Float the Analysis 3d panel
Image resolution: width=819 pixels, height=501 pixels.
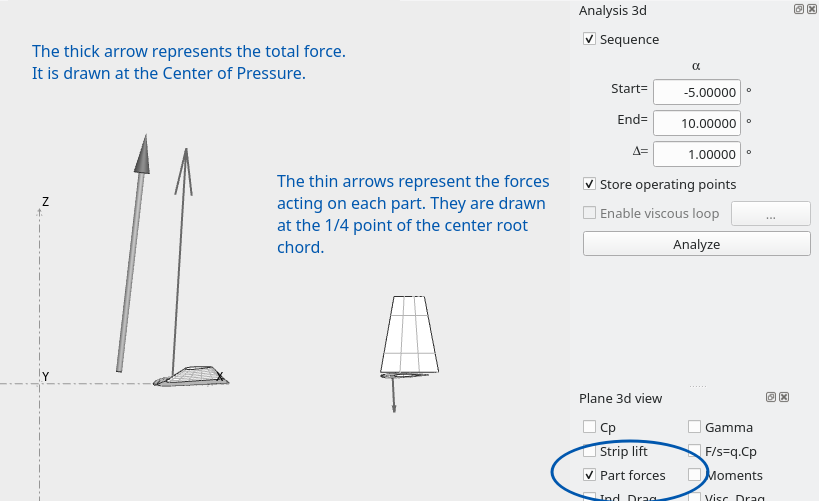[x=799, y=9]
